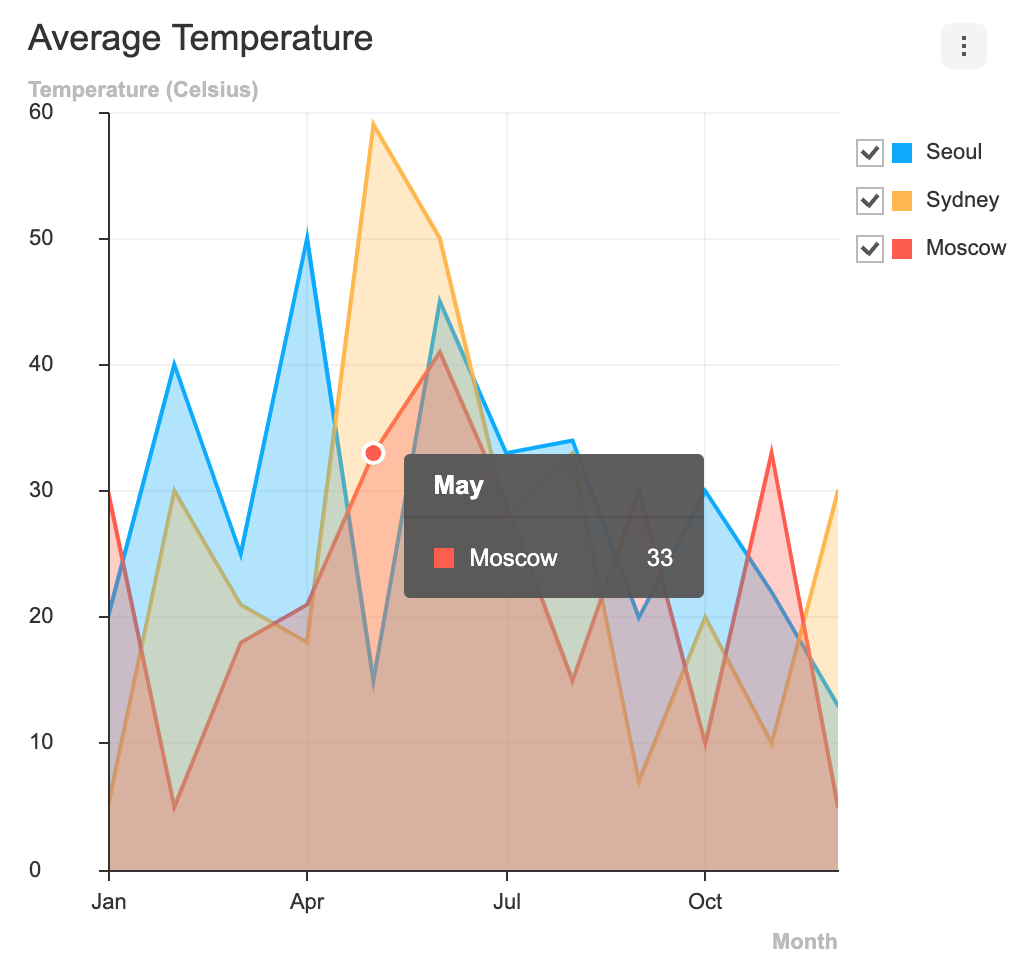Viewport: 1028px width, 974px height.
Task: Click the red Moscow legend swatch
Action: (902, 249)
